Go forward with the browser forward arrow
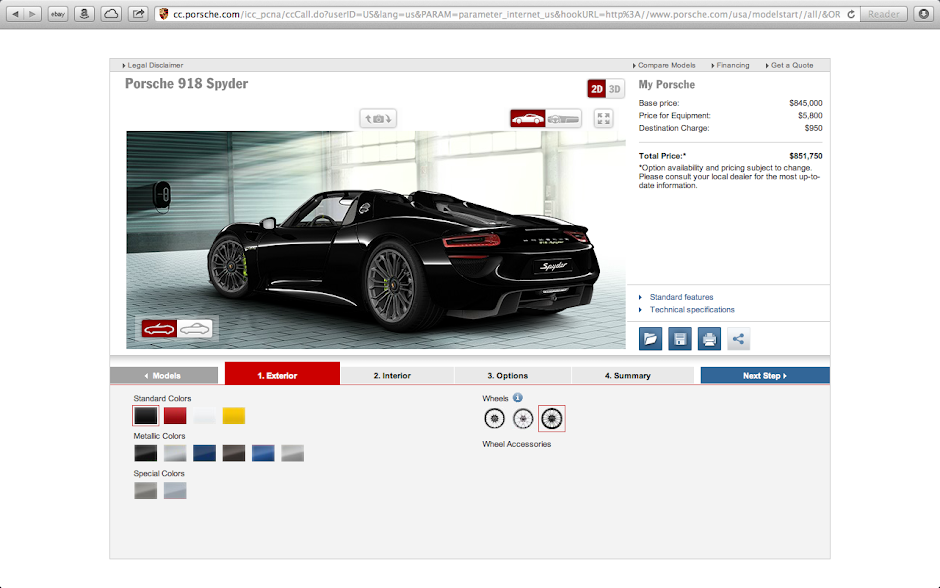 [33, 14]
